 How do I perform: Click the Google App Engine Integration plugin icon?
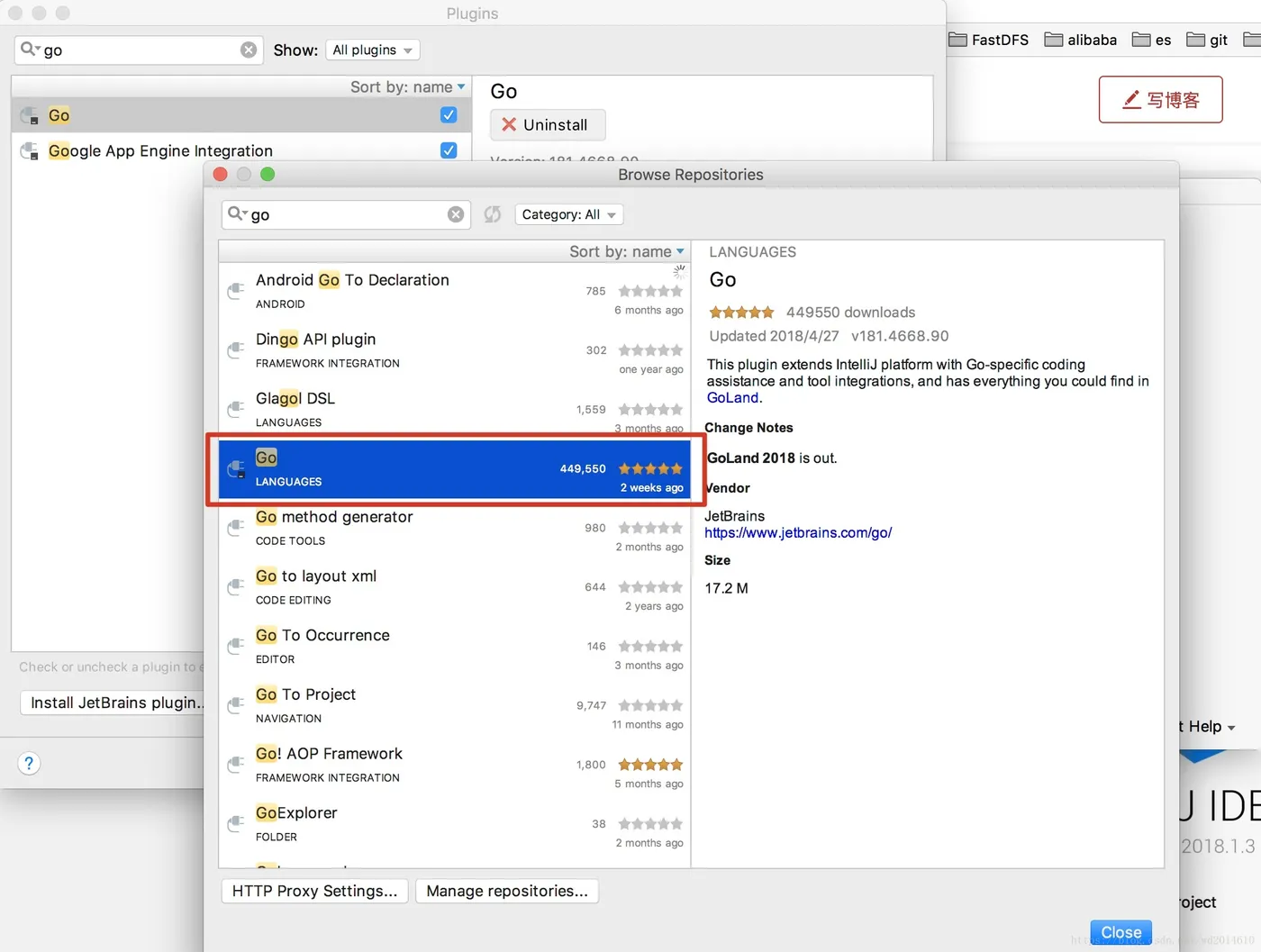click(30, 150)
